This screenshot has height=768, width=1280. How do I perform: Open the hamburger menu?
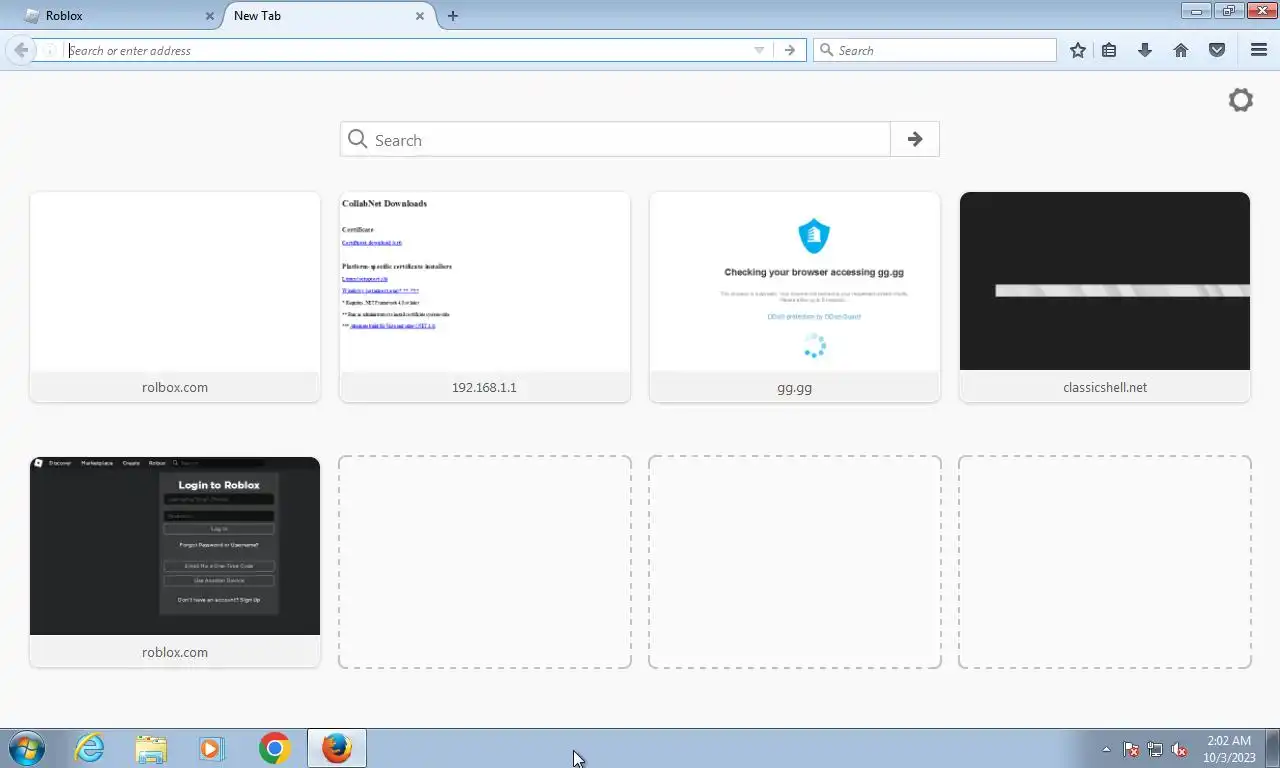[x=1259, y=50]
